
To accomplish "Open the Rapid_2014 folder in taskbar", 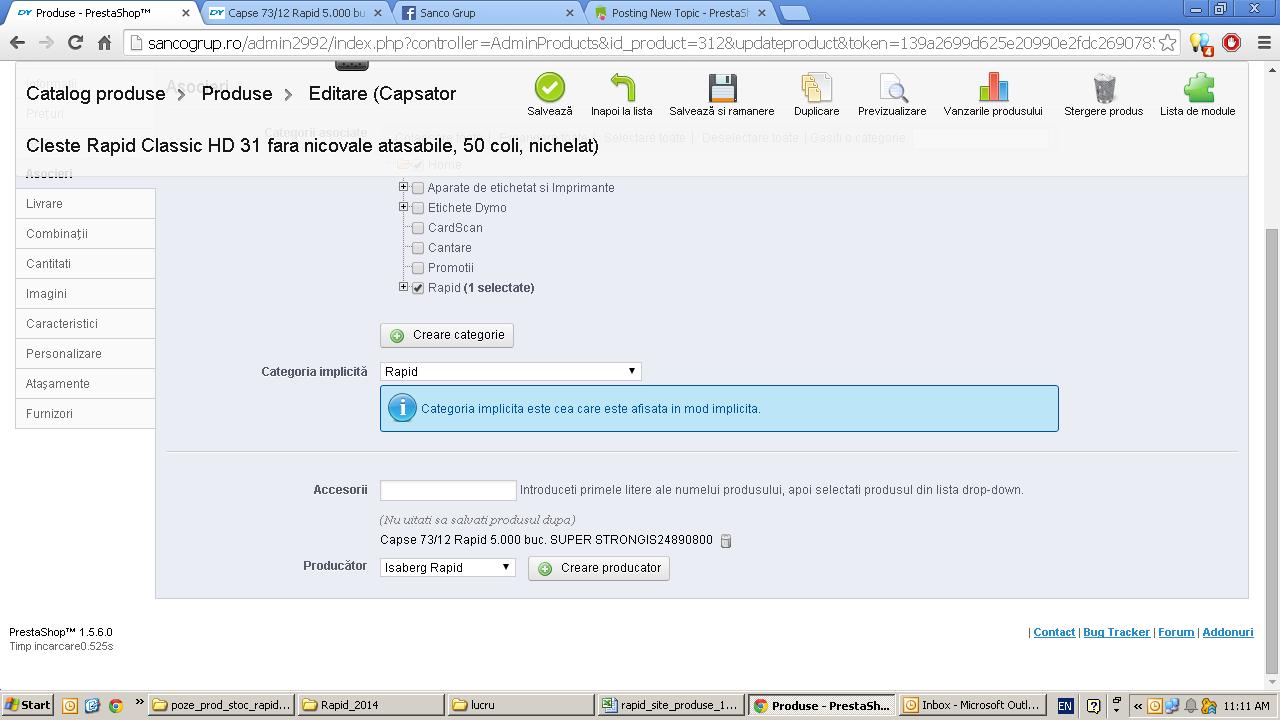I will click(x=371, y=705).
